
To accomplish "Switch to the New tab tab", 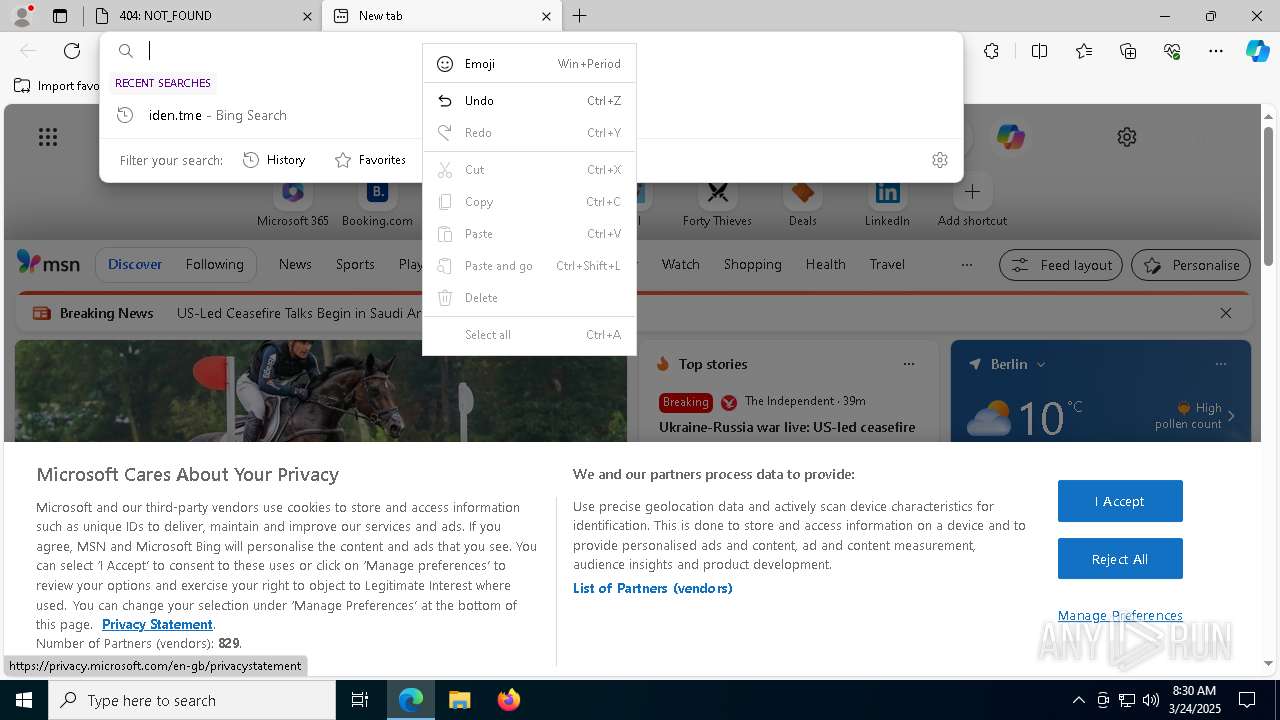I will pyautogui.click(x=442, y=16).
